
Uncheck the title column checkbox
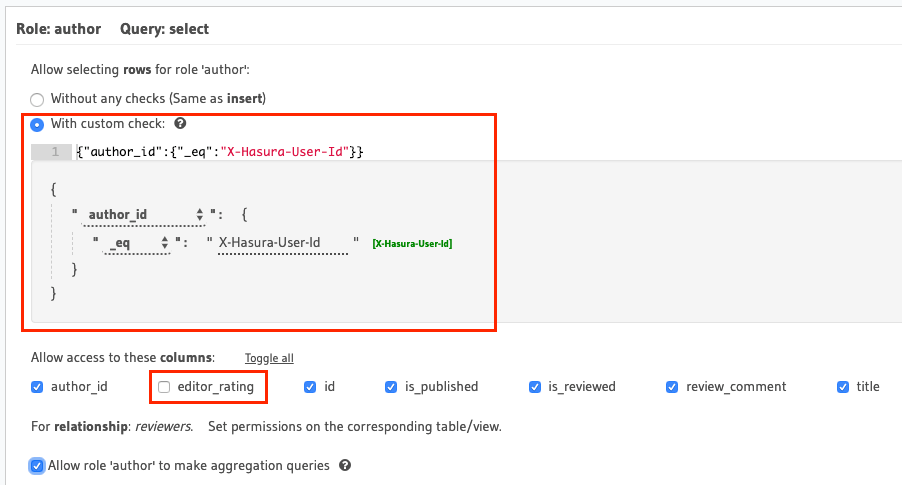[x=842, y=387]
